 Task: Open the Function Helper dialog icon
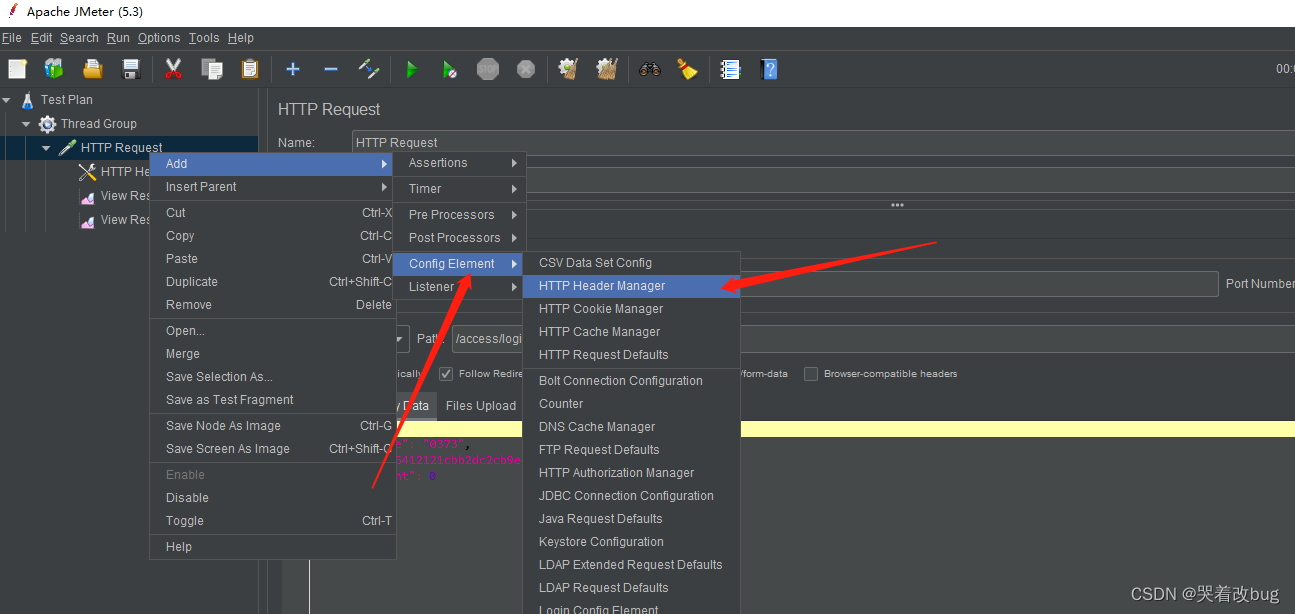coord(730,69)
